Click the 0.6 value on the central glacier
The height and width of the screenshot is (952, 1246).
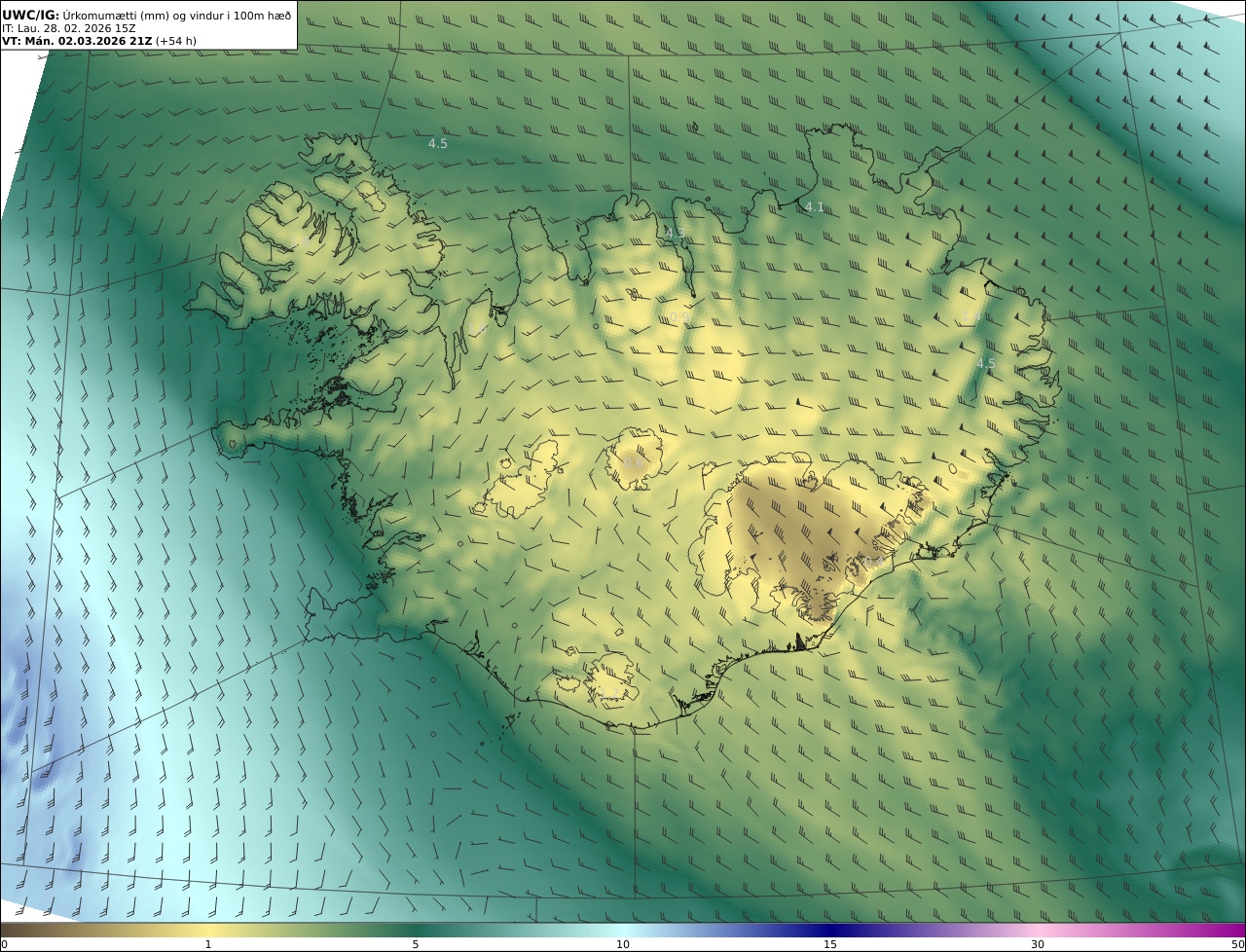tap(633, 462)
